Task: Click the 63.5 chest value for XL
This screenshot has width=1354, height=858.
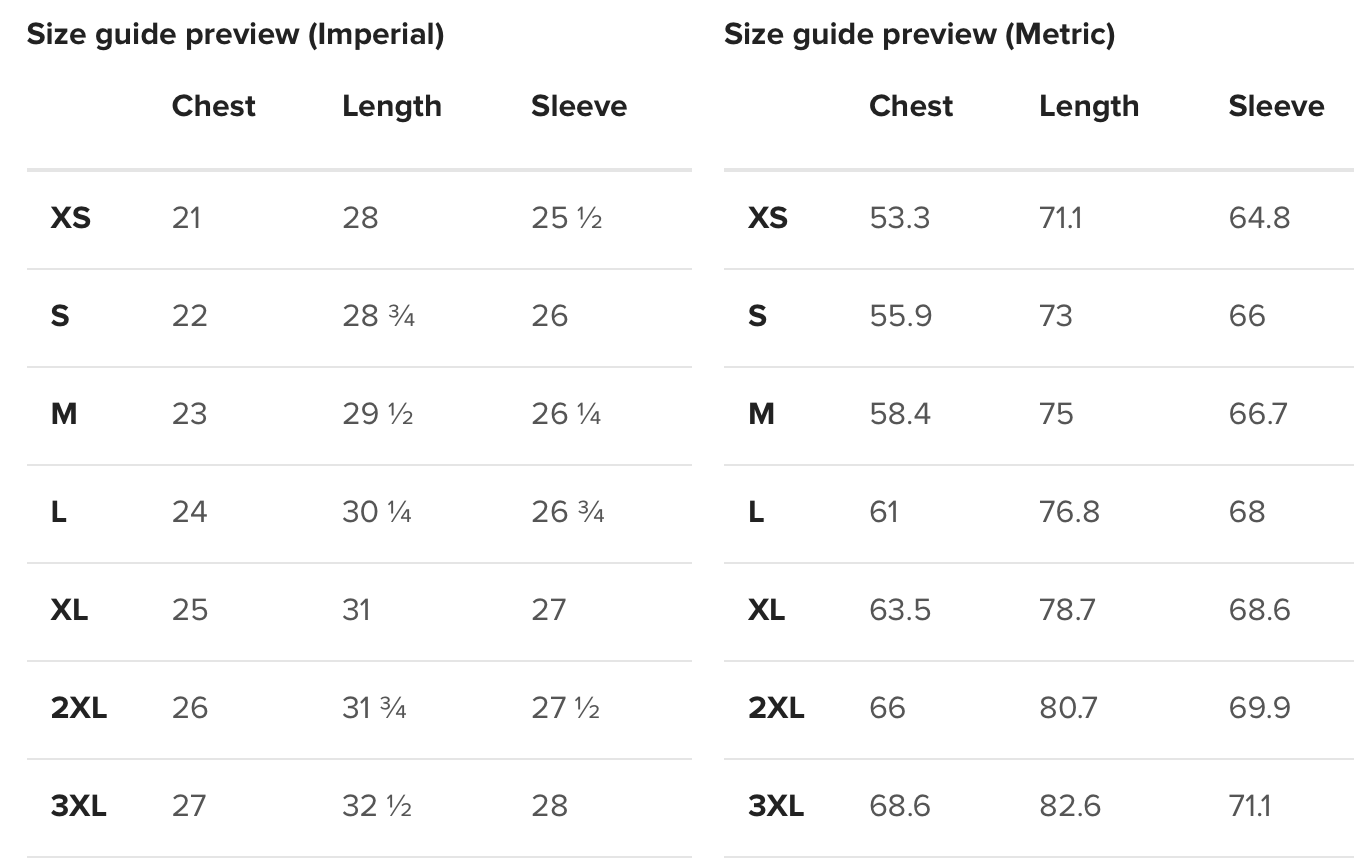Action: point(899,610)
